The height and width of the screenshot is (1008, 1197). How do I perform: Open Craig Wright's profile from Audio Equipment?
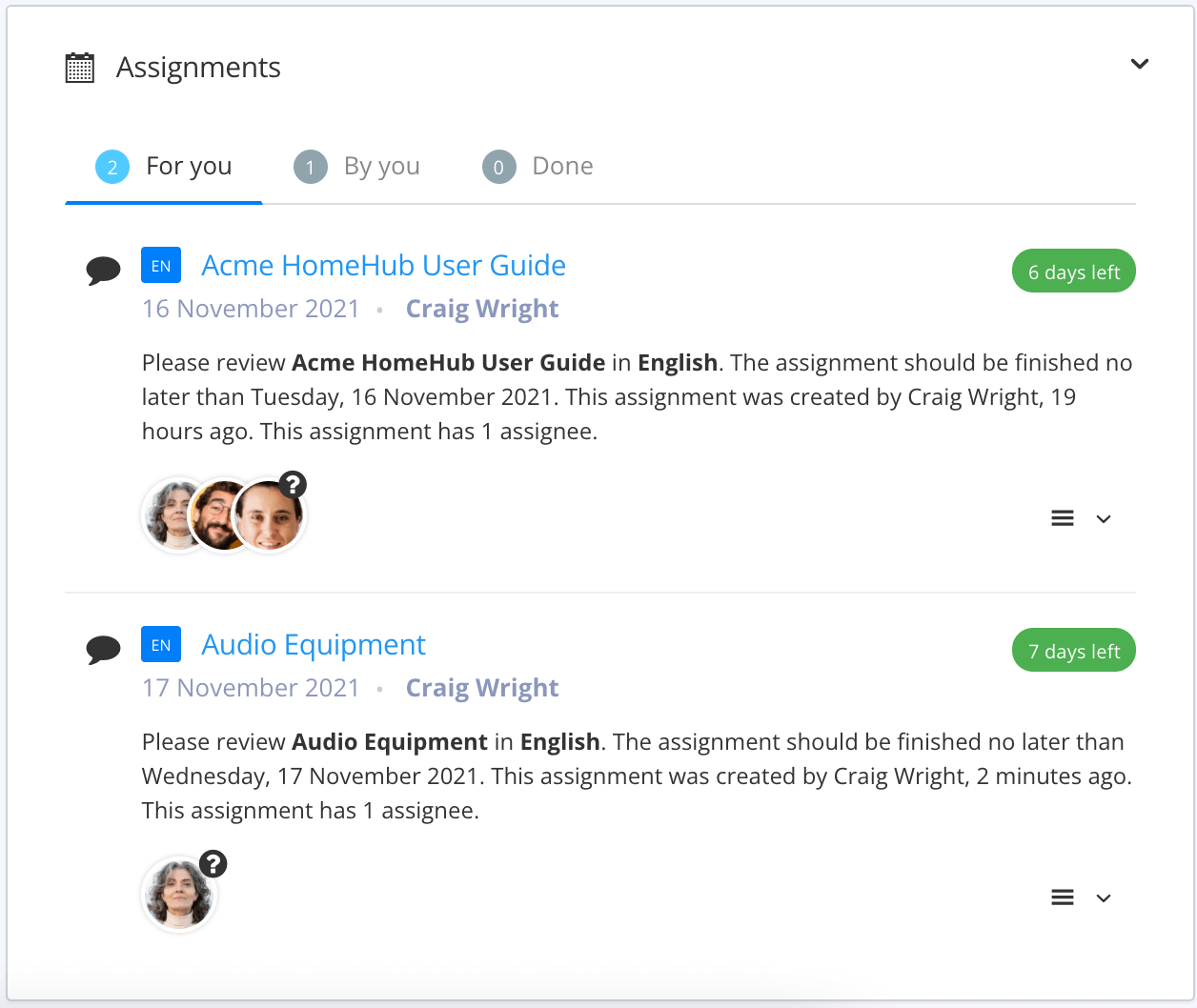[x=482, y=687]
